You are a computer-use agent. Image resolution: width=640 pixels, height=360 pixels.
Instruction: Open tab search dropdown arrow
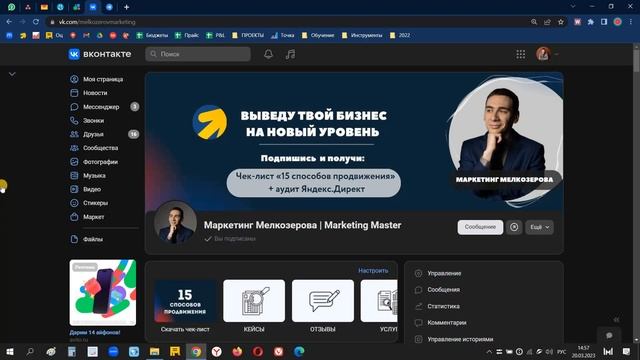tap(573, 7)
